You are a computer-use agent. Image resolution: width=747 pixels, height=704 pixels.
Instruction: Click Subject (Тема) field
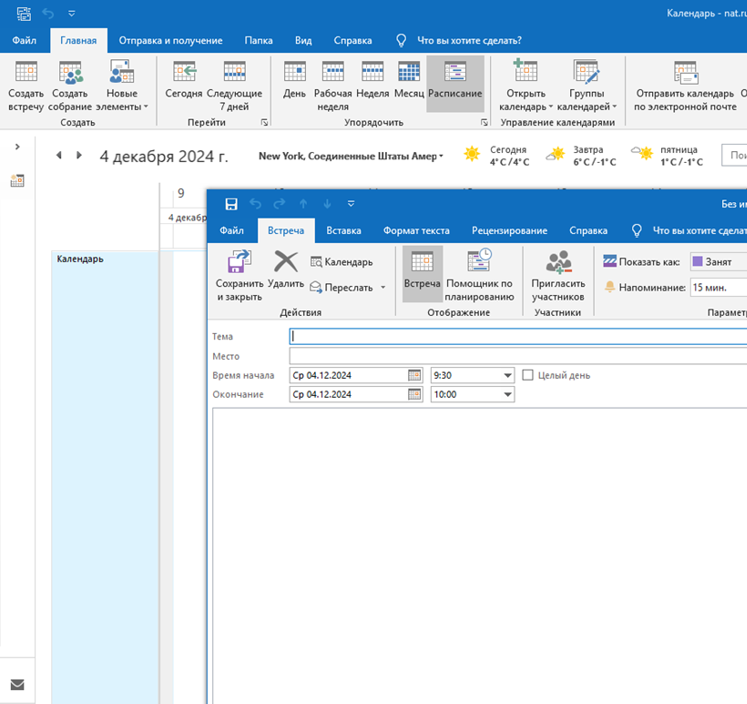point(518,336)
